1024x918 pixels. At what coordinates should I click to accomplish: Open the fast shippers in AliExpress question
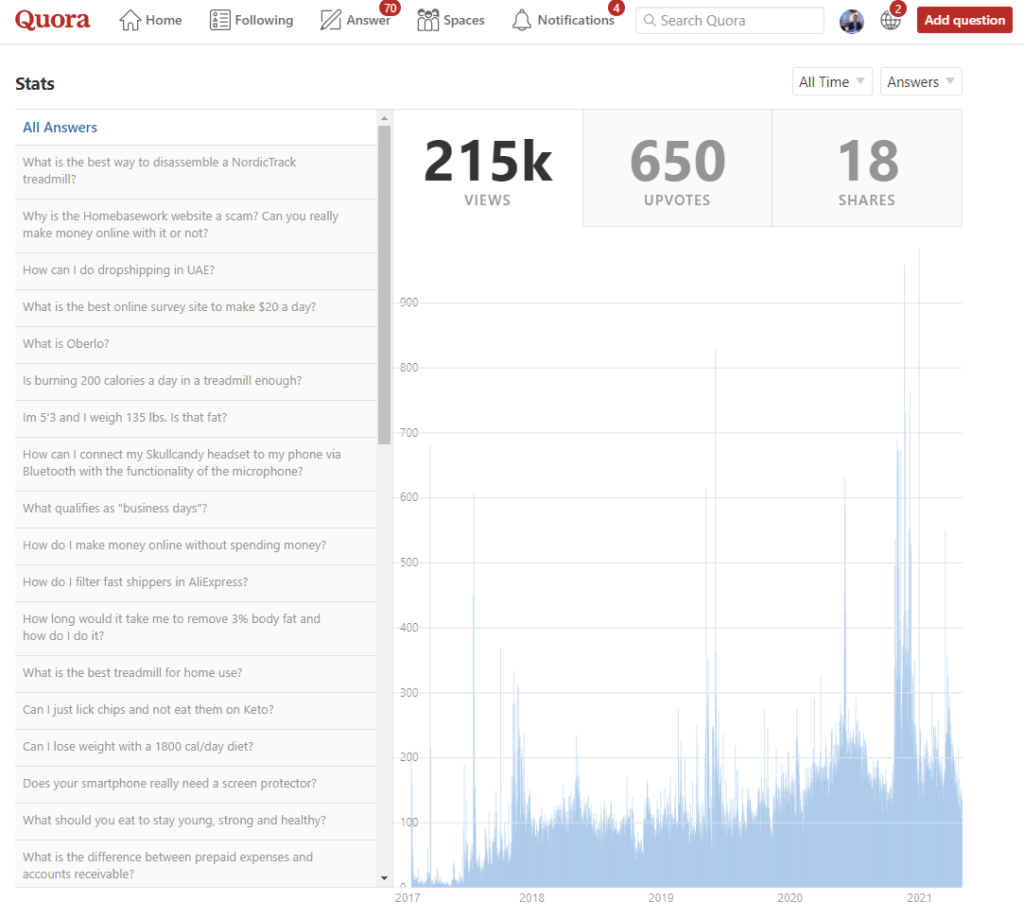coord(196,582)
